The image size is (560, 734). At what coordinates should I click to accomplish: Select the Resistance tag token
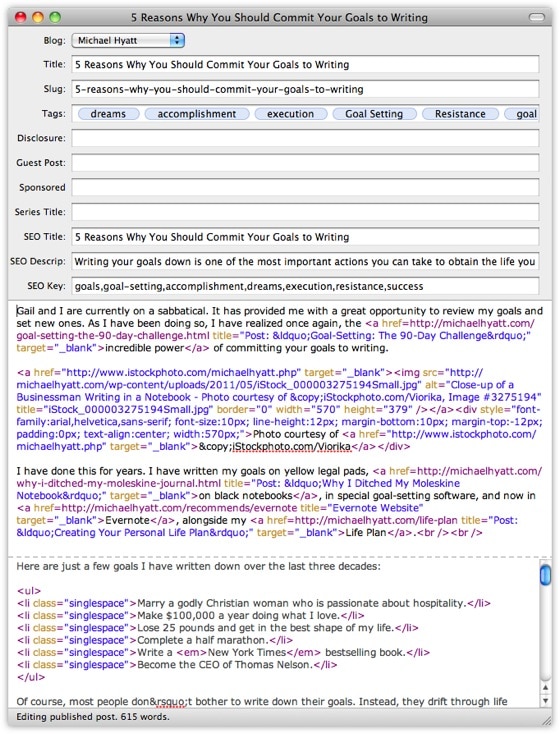460,114
